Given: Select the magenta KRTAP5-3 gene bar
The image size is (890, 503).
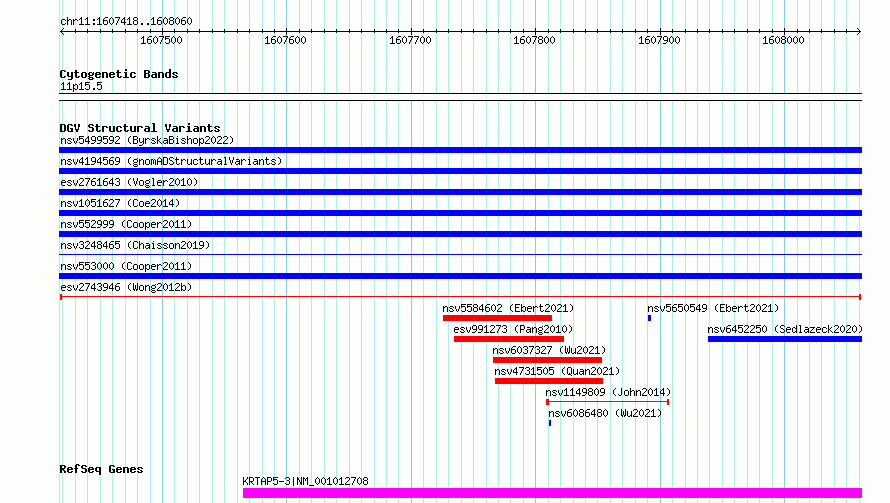Looking at the screenshot, I should (552, 493).
